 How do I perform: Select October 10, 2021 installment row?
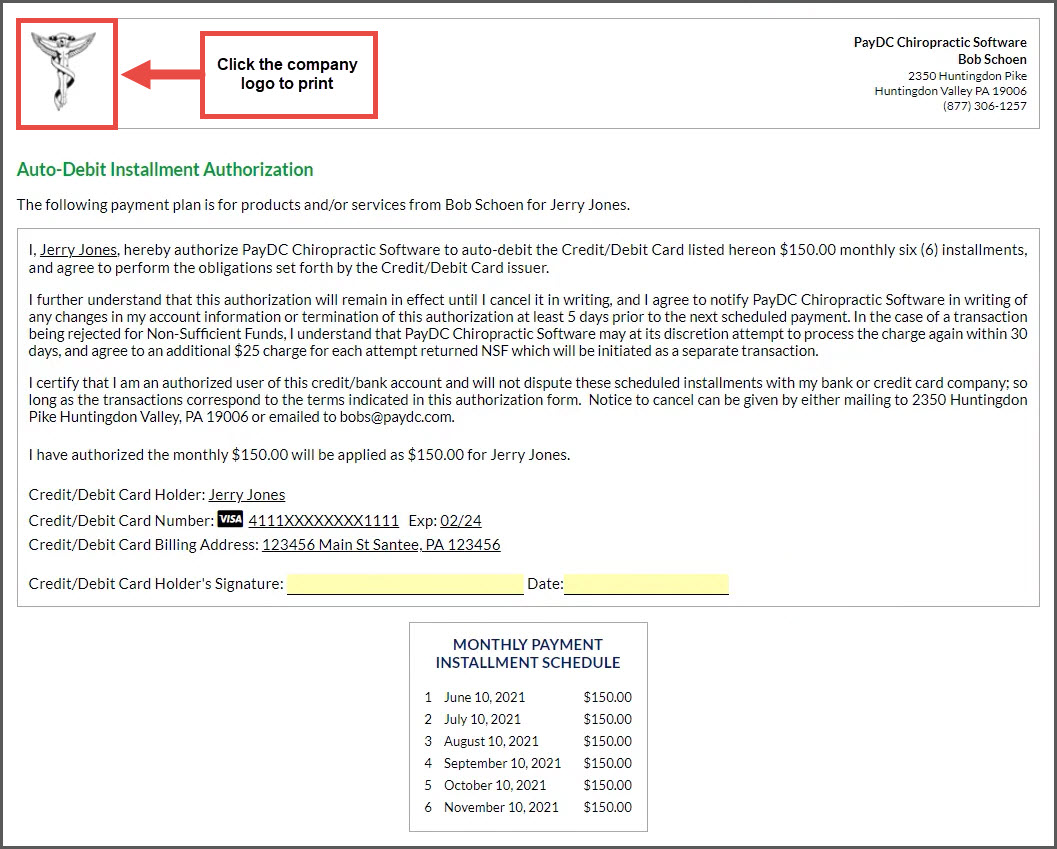pyautogui.click(x=528, y=785)
